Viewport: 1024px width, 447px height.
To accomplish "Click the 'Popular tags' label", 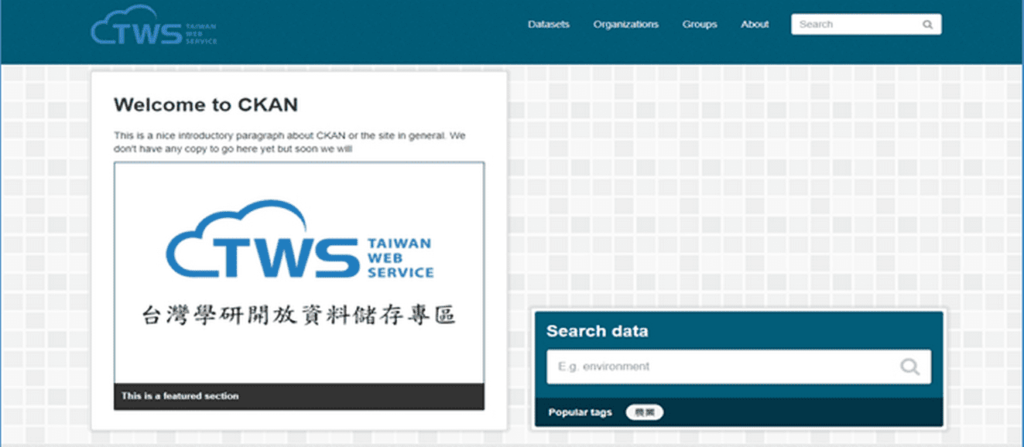I will (x=579, y=412).
